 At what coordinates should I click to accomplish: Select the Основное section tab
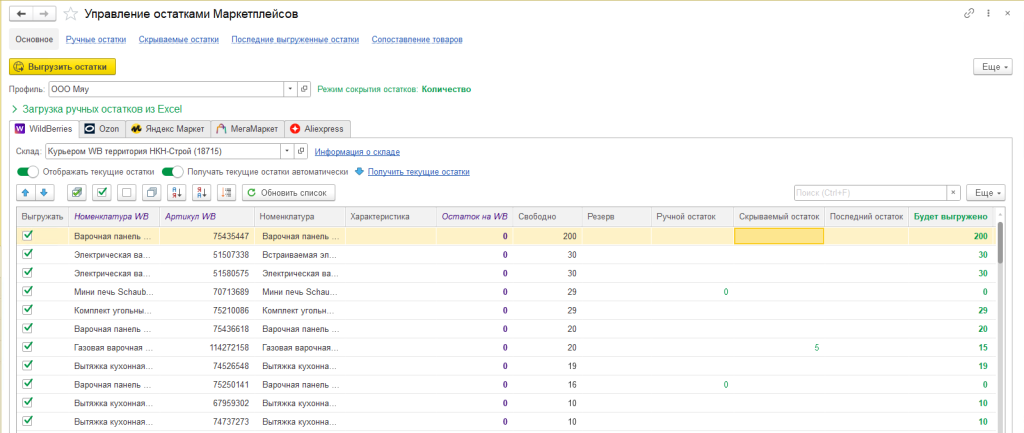pyautogui.click(x=34, y=39)
